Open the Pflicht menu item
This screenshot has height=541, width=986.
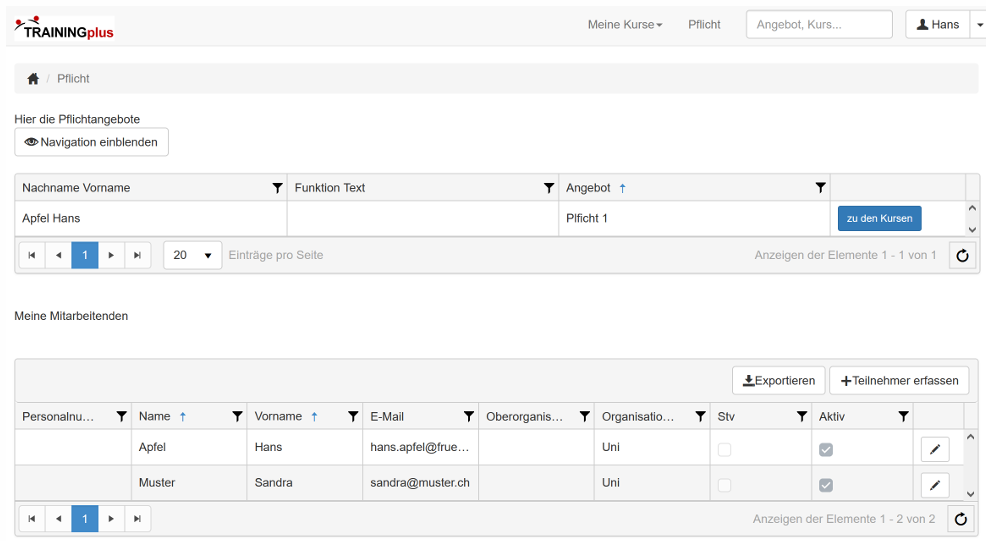(704, 25)
